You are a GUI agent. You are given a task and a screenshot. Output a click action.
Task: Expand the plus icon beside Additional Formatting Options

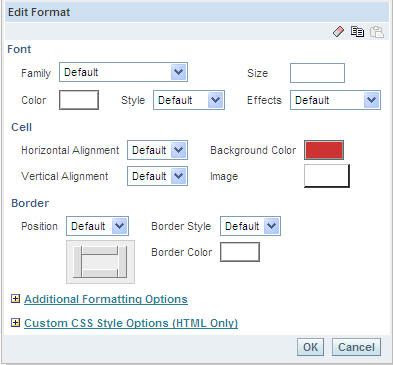(15, 298)
